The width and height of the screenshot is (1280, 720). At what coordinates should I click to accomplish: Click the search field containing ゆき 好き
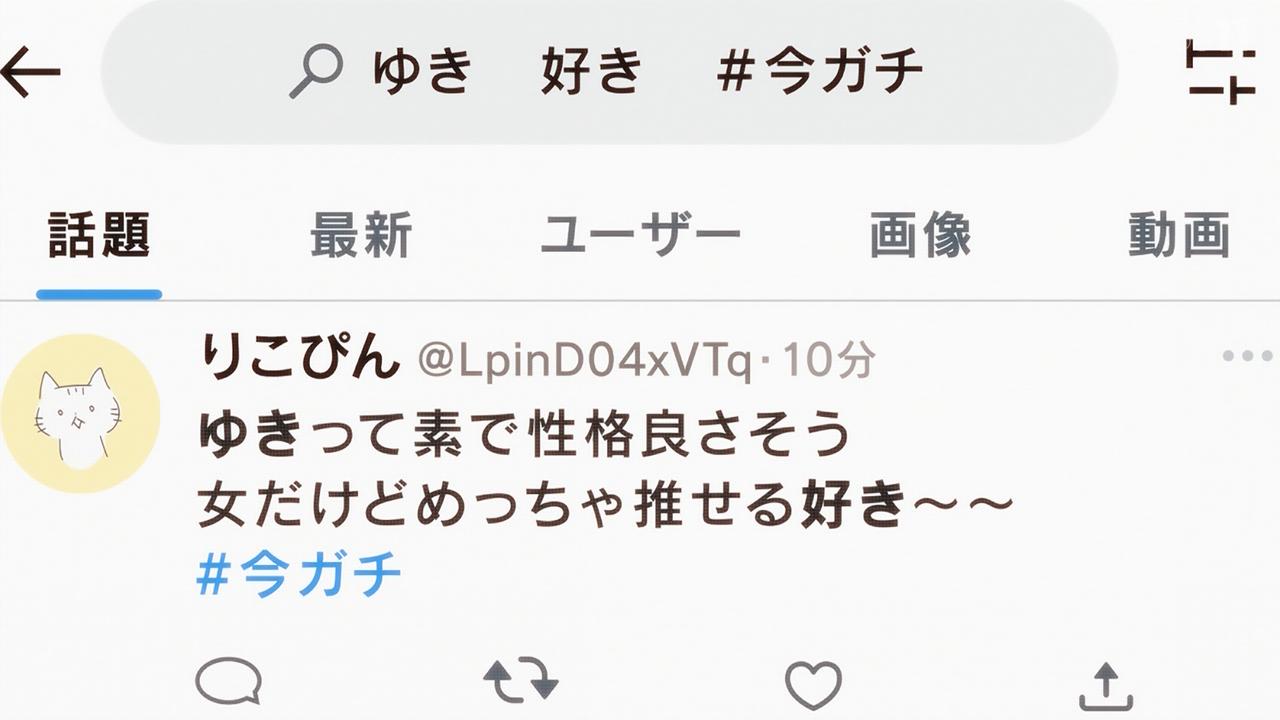coord(609,72)
